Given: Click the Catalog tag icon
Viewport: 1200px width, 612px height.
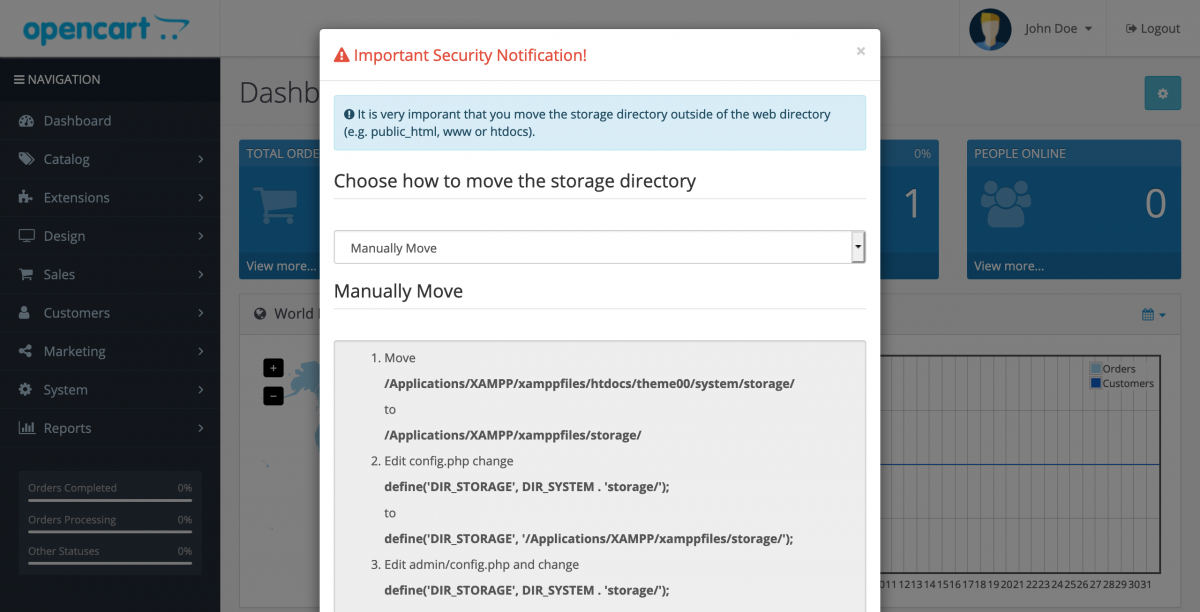Looking at the screenshot, I should pyautogui.click(x=26, y=159).
